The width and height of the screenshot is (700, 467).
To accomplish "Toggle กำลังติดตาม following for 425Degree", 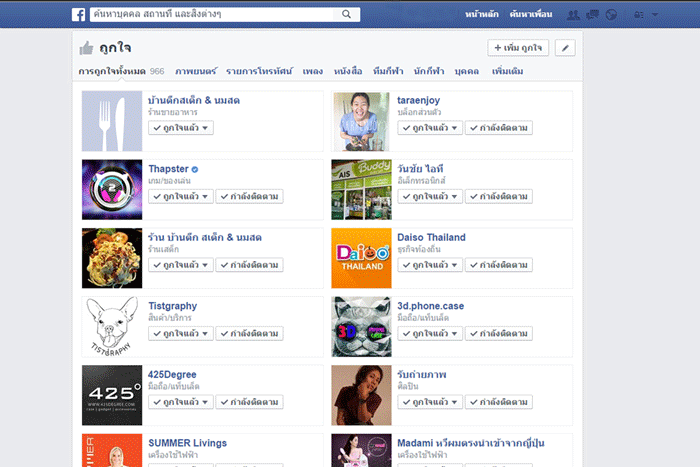I will pyautogui.click(x=249, y=402).
